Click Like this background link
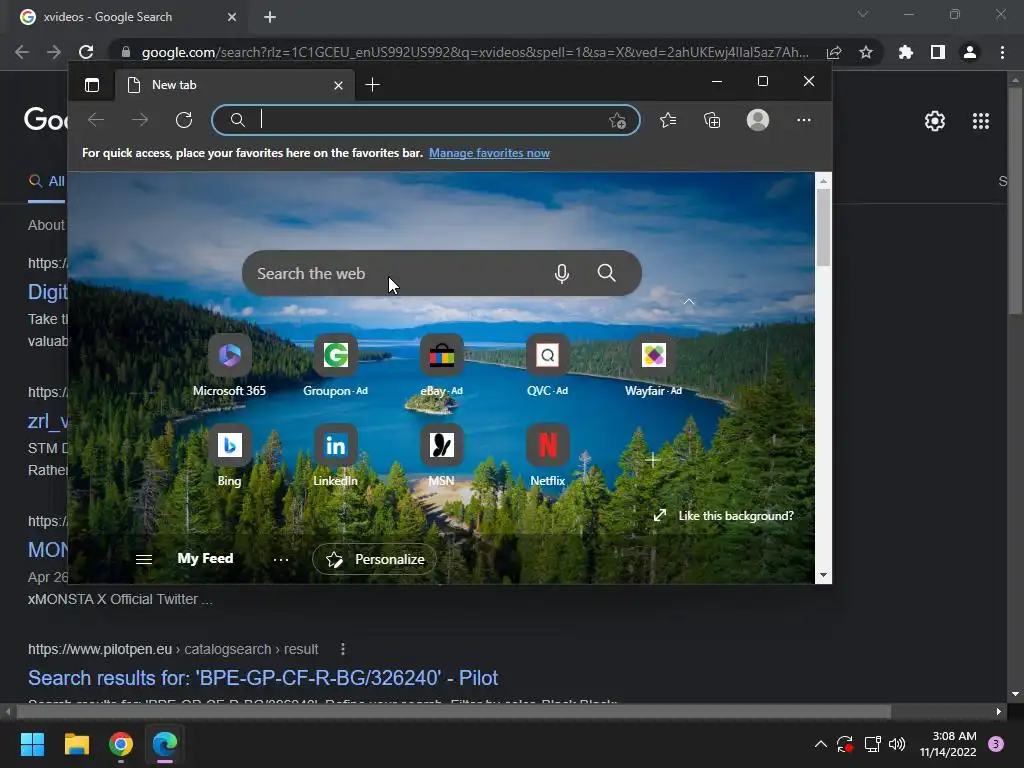Viewport: 1024px width, 768px height. 724,516
